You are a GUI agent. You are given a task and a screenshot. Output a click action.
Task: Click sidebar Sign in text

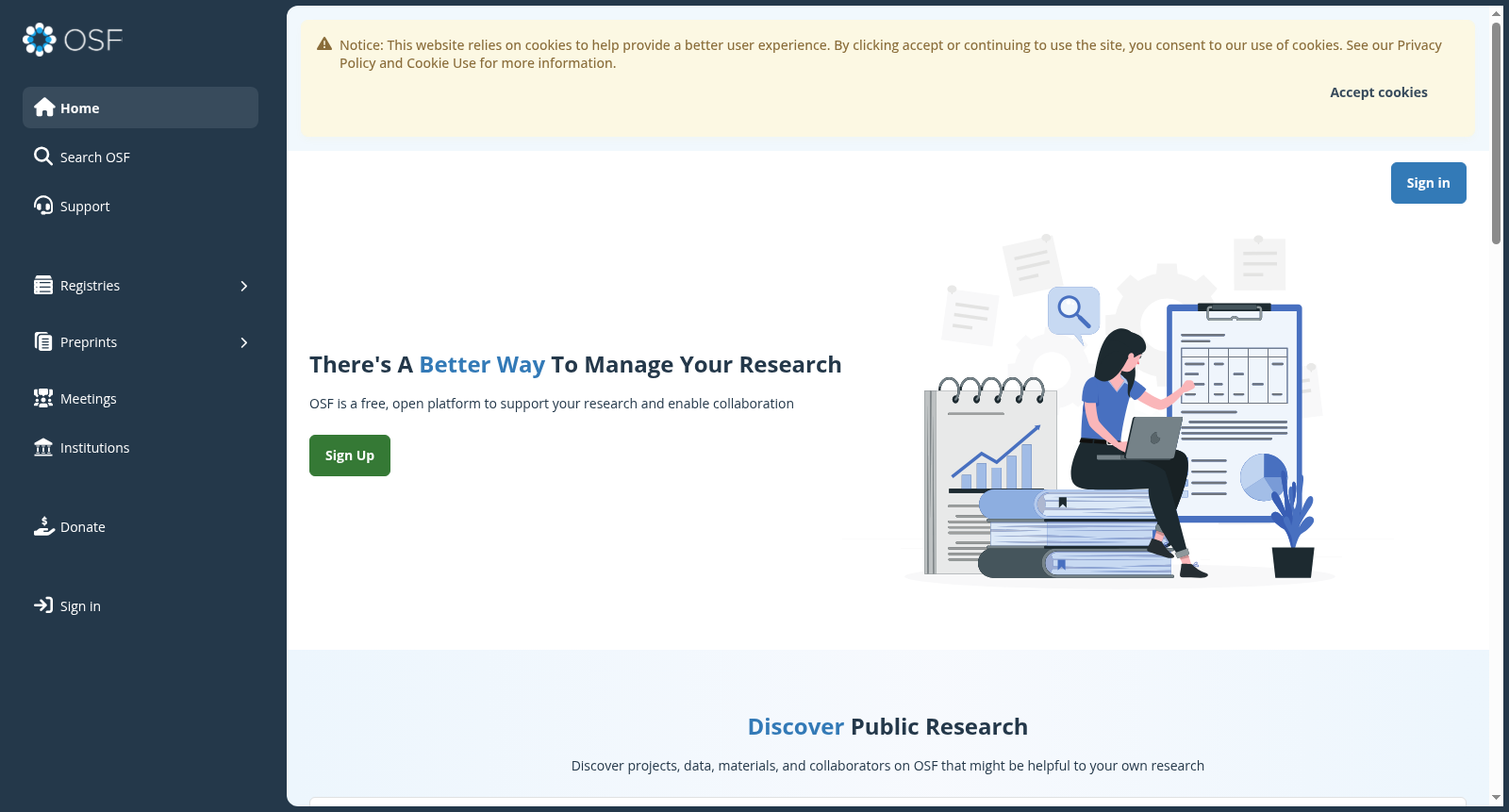click(x=80, y=606)
